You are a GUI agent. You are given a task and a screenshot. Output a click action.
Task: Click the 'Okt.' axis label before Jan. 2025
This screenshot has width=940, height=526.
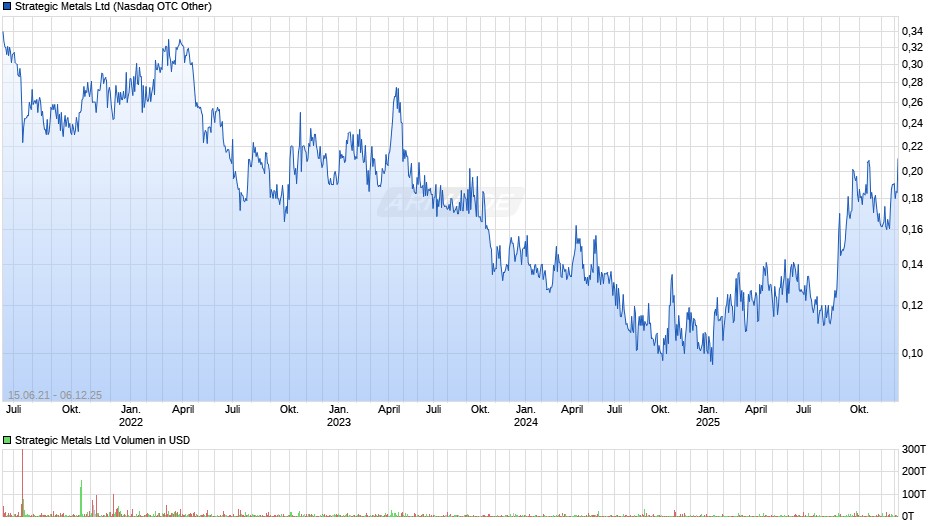(660, 410)
